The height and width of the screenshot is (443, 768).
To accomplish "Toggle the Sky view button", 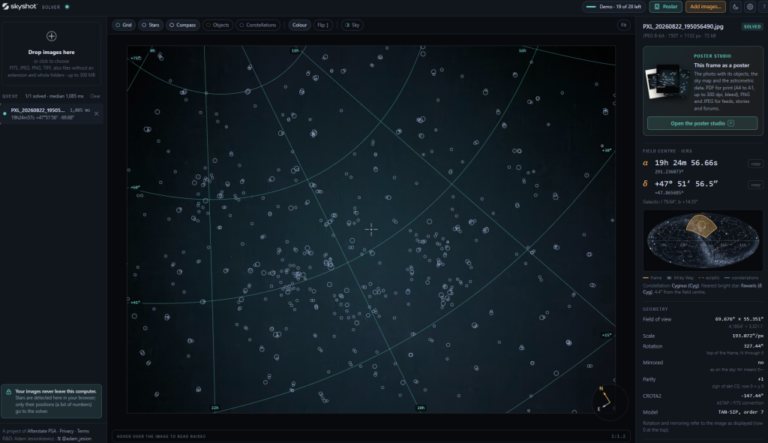I will click(352, 25).
